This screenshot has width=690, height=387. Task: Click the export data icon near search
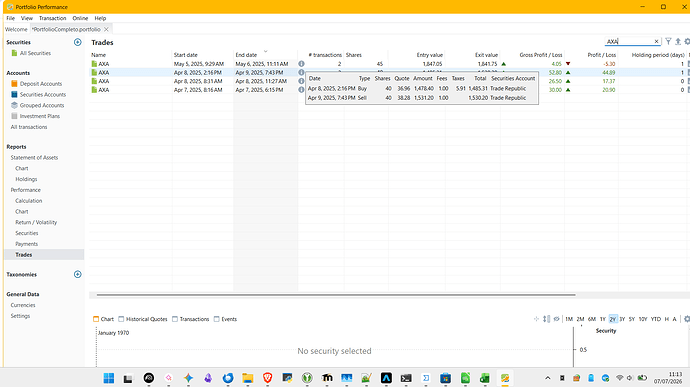tap(678, 41)
